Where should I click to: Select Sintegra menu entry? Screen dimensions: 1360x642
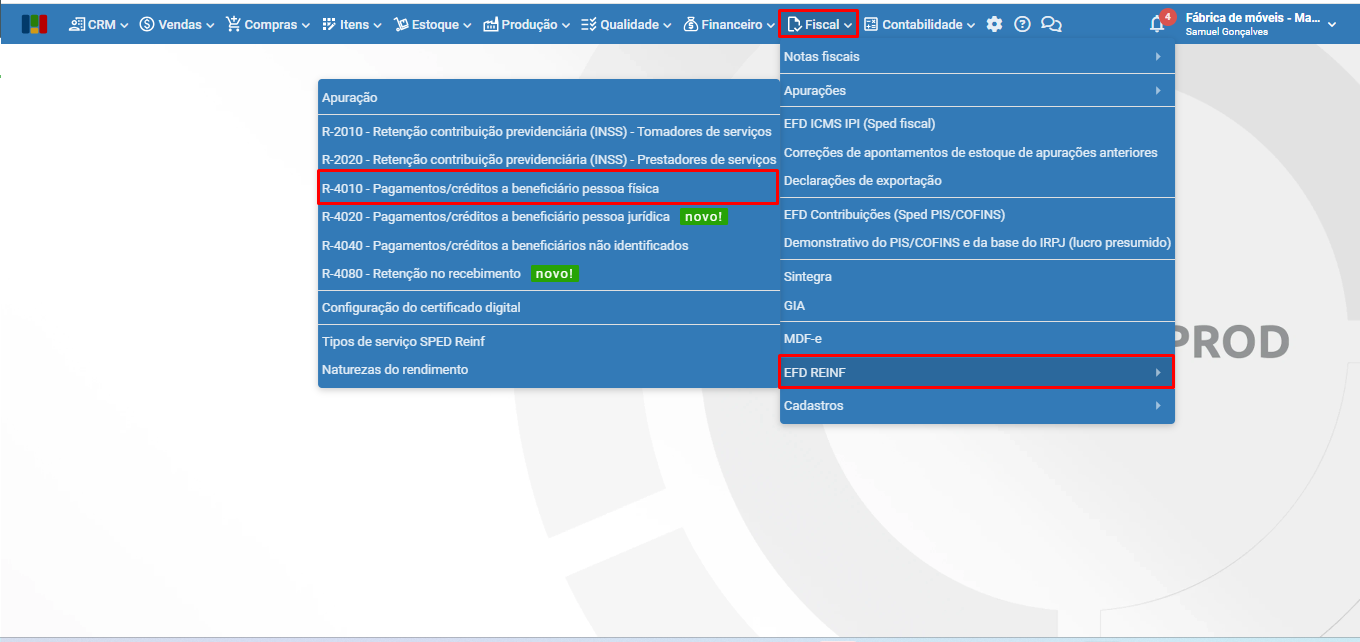(x=977, y=277)
